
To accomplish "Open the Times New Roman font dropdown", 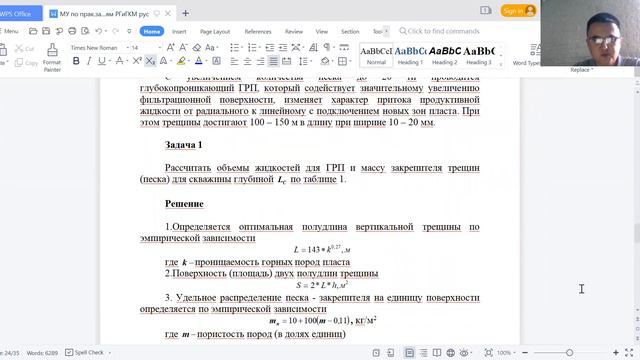I will (x=128, y=48).
